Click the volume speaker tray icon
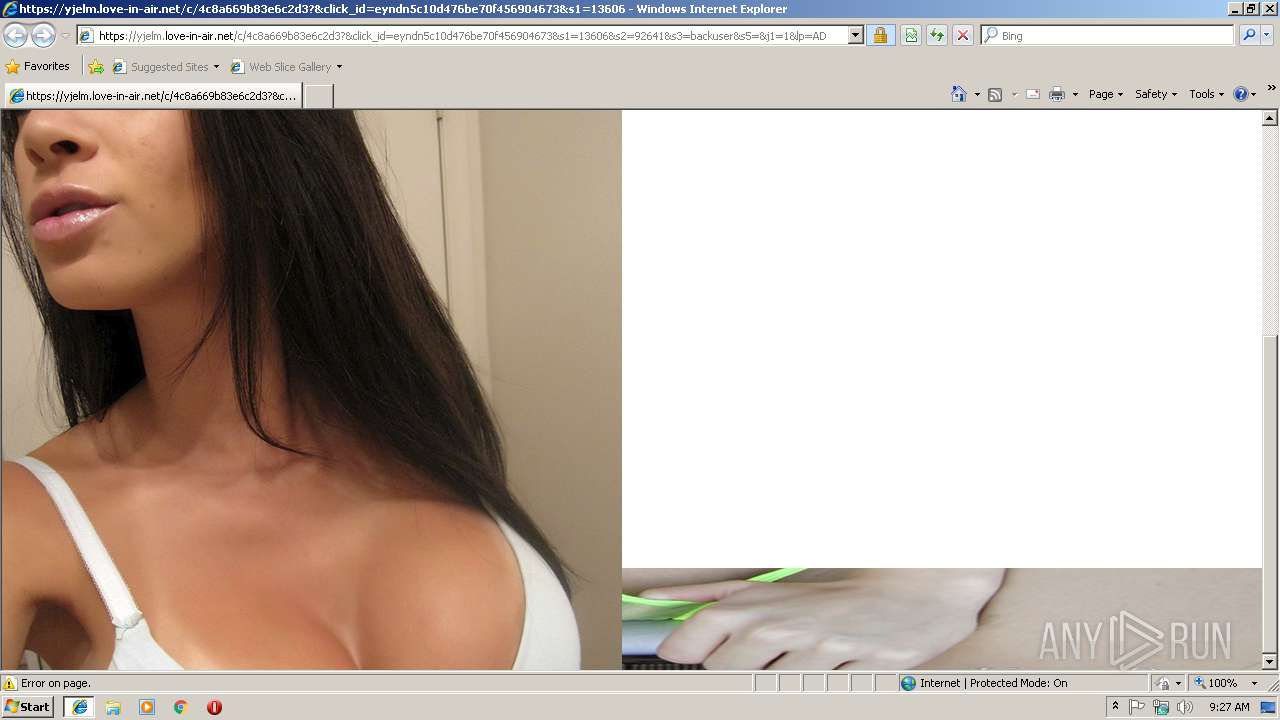Screen dimensions: 1280x720 [x=1185, y=707]
